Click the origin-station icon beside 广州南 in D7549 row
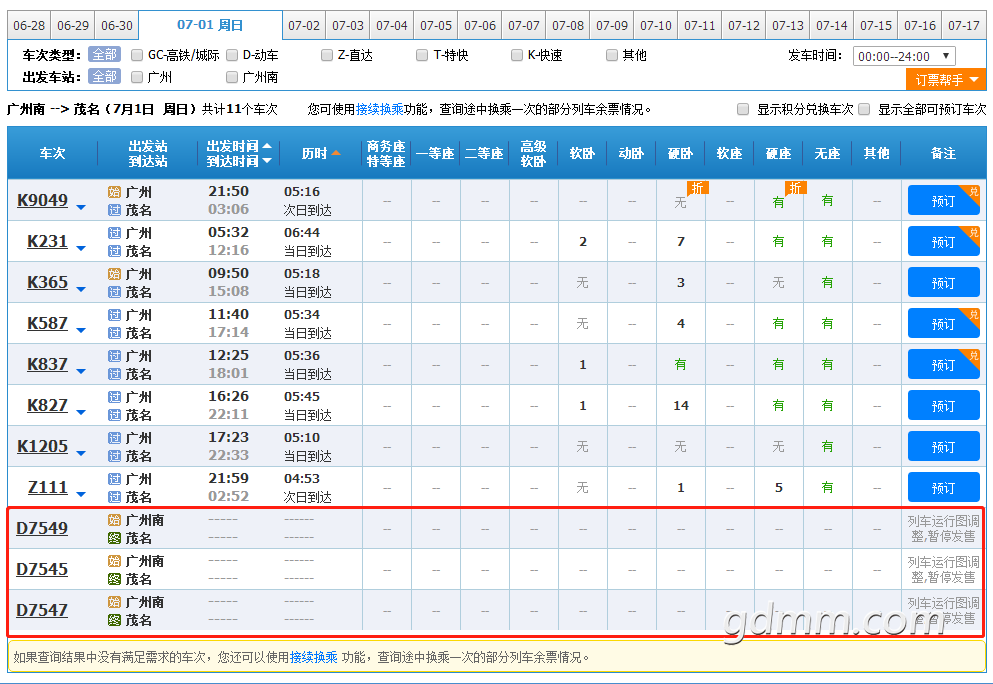 point(114,520)
